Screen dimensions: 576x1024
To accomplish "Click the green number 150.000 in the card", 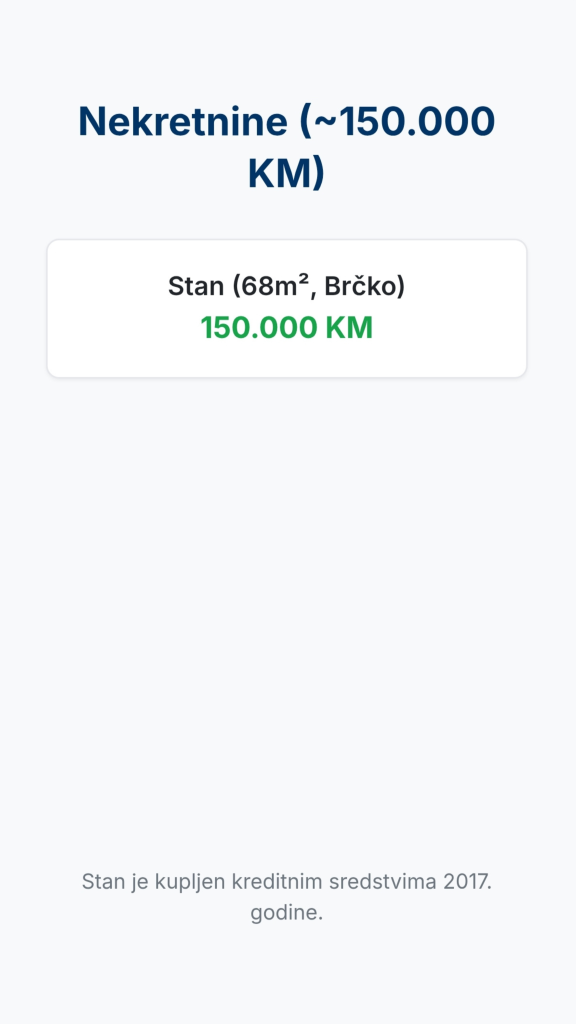I will coord(260,328).
